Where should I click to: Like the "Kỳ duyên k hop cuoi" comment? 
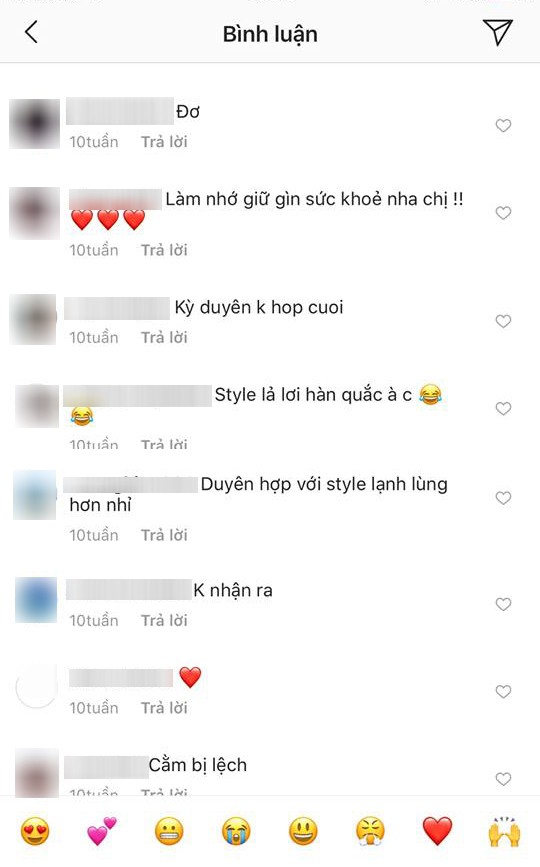[503, 321]
